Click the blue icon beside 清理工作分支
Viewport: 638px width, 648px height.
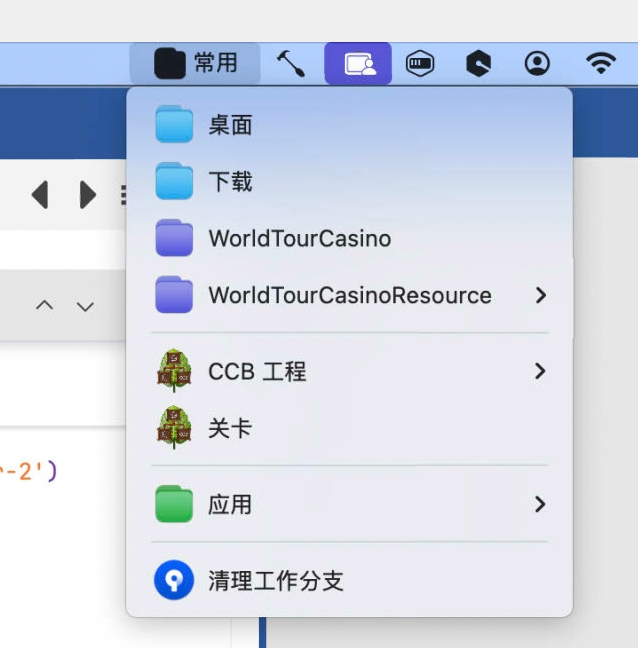click(x=174, y=580)
